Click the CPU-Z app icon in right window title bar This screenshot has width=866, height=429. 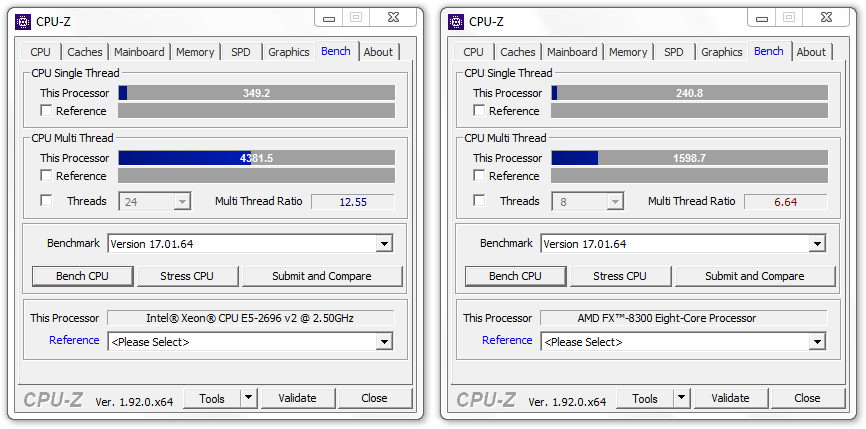click(456, 21)
